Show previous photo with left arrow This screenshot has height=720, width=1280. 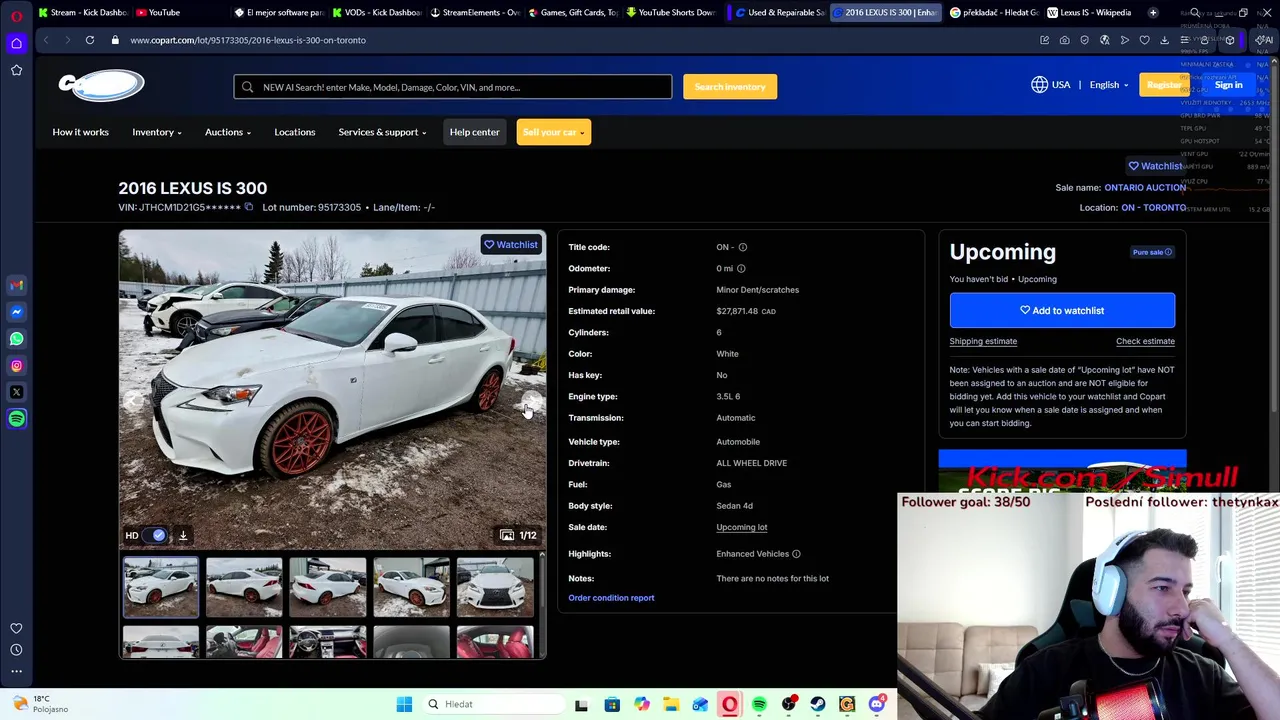pyautogui.click(x=134, y=402)
